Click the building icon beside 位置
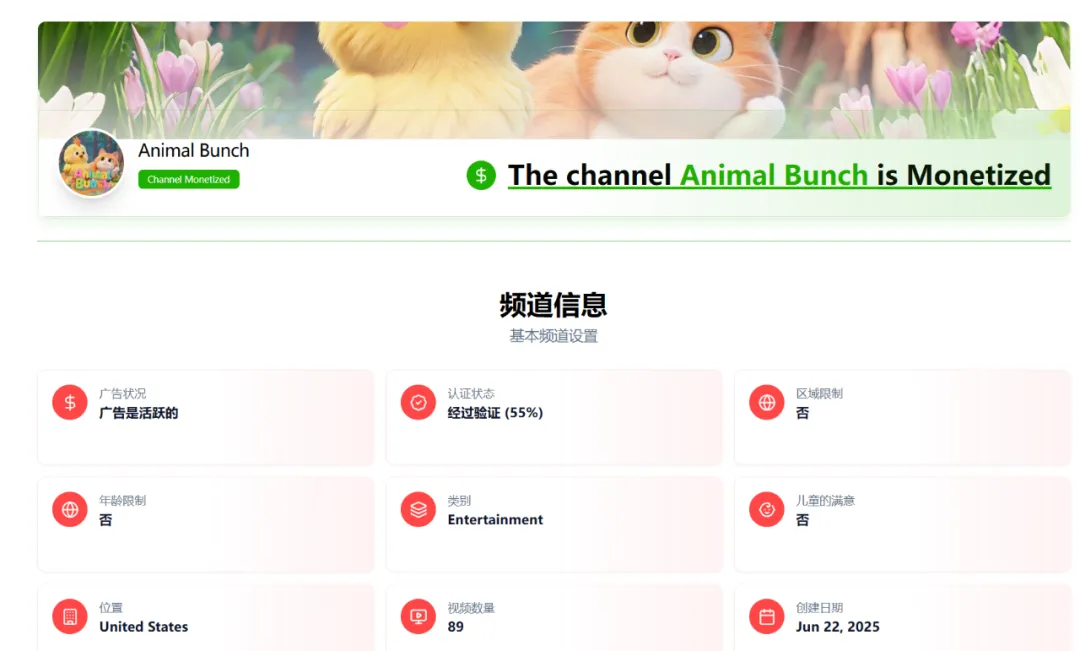This screenshot has height=651, width=1080. [x=68, y=616]
